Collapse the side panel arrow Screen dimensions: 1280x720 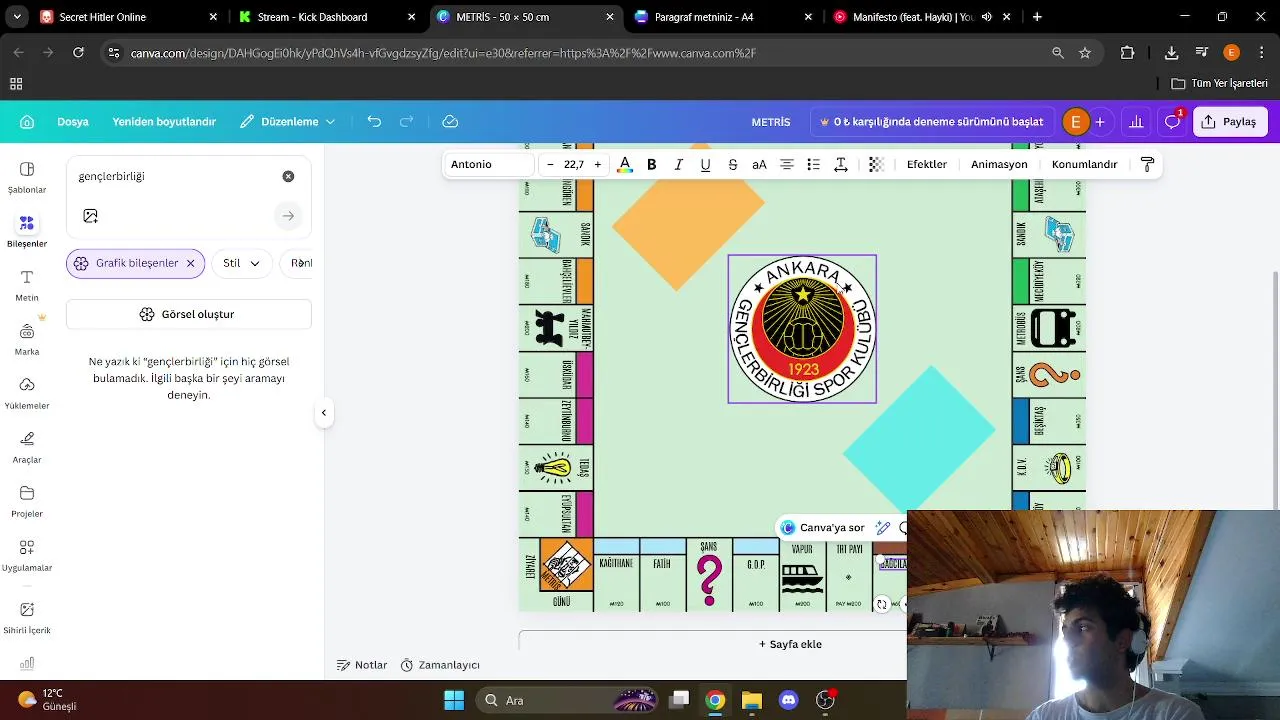point(324,412)
